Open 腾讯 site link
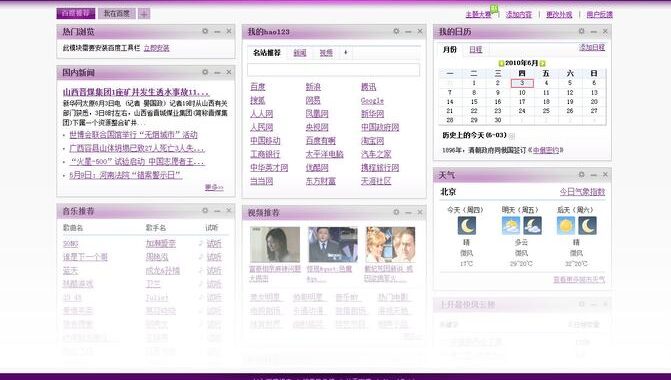This screenshot has width=671, height=380. [368, 87]
